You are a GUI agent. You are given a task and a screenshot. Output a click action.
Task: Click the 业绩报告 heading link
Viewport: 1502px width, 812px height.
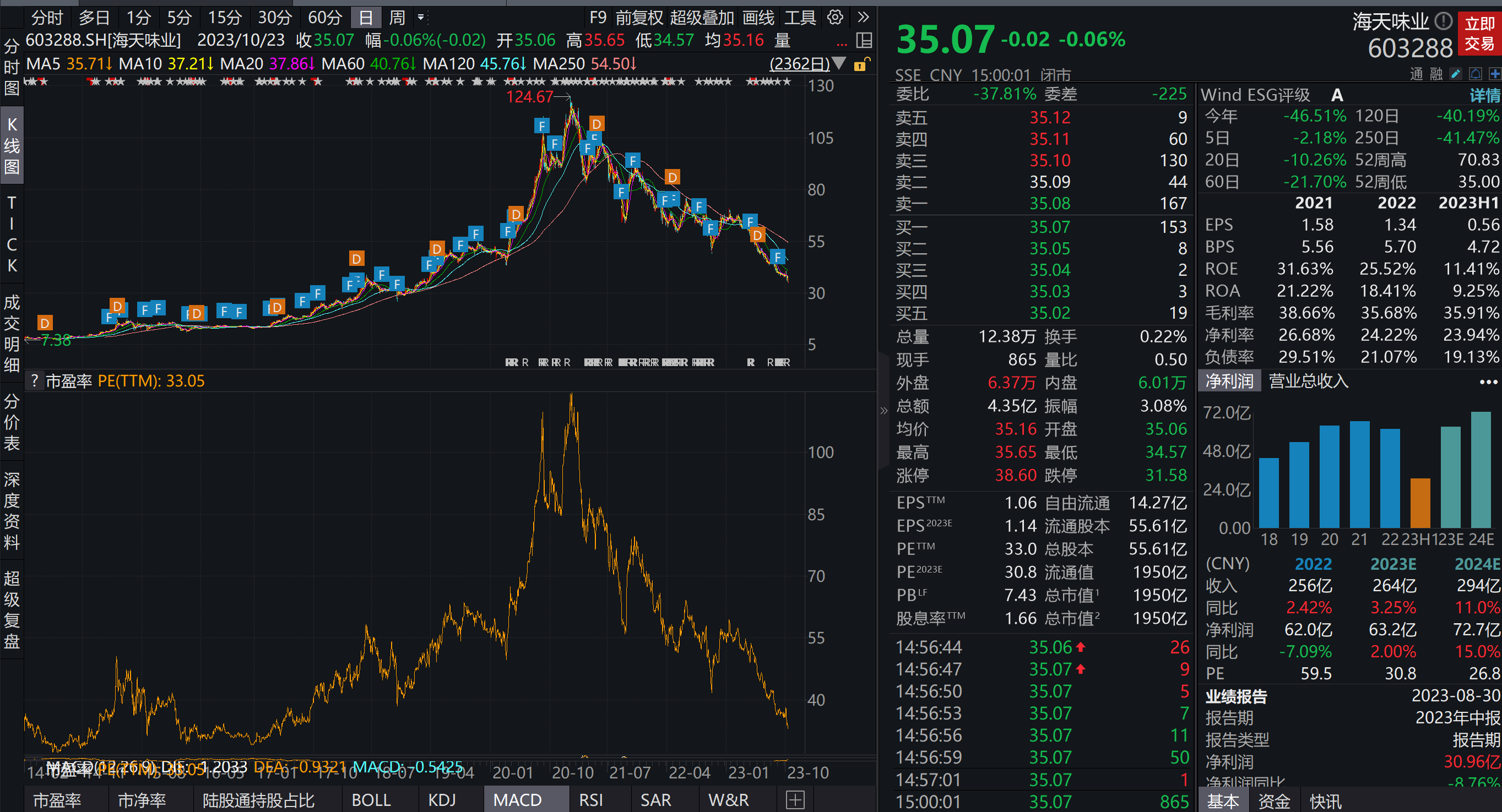(x=1236, y=696)
